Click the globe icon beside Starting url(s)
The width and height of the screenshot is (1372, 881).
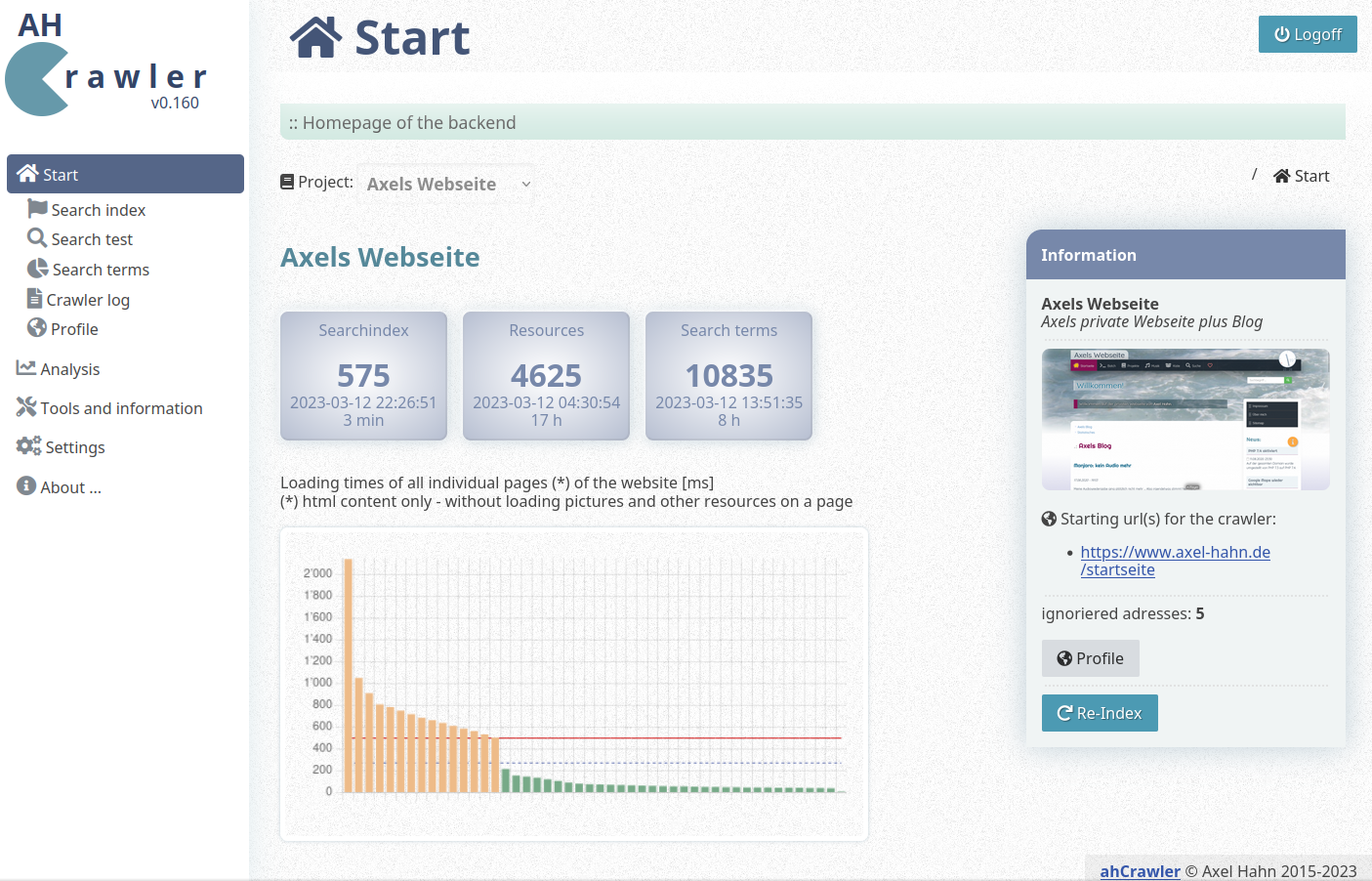(1049, 519)
